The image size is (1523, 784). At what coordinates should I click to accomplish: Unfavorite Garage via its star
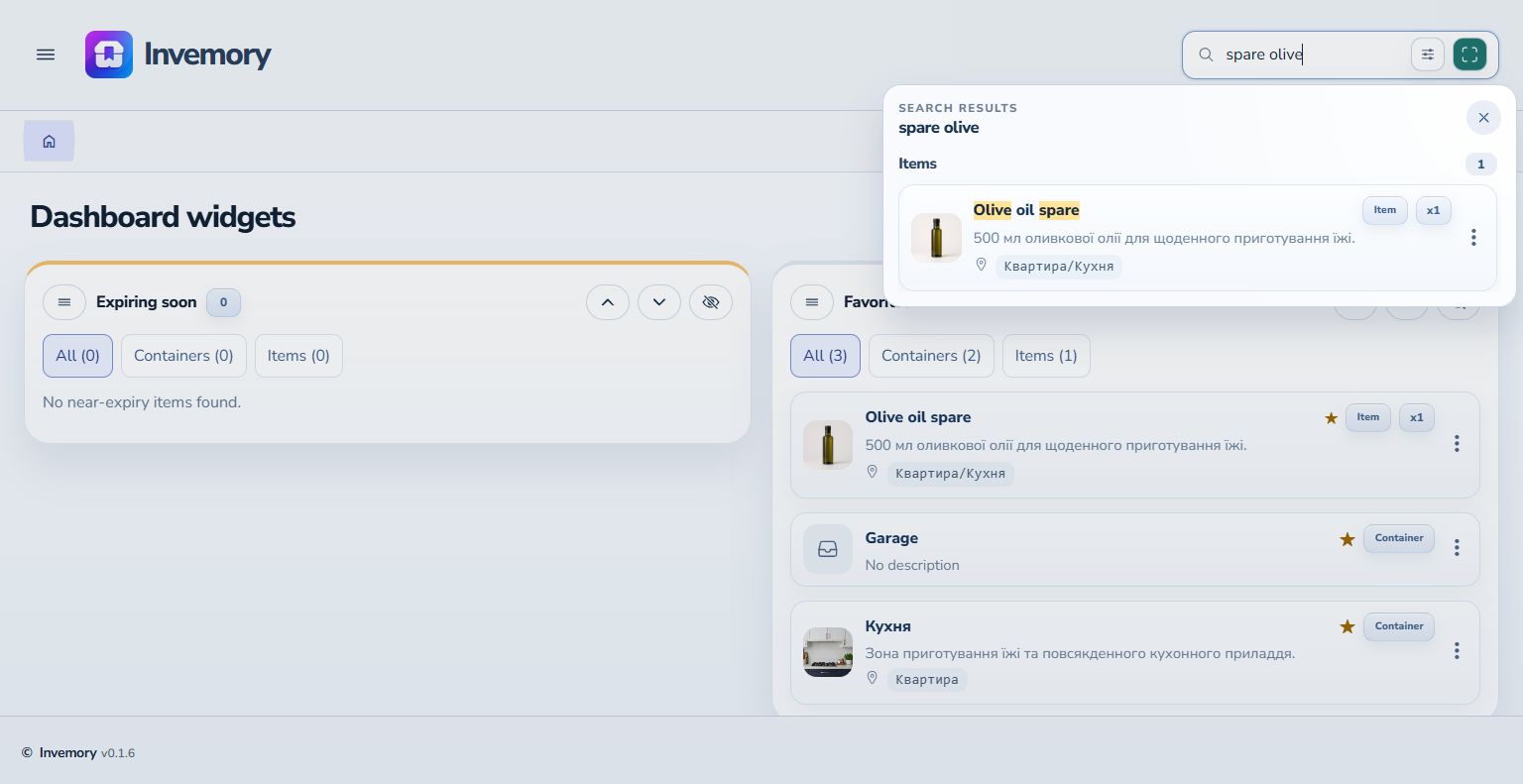click(1347, 539)
